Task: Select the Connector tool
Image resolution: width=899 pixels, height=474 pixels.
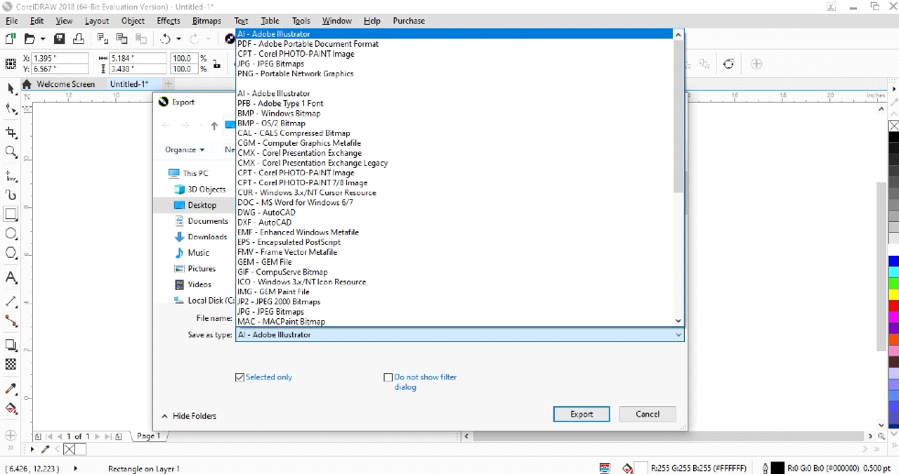Action: pos(11,321)
